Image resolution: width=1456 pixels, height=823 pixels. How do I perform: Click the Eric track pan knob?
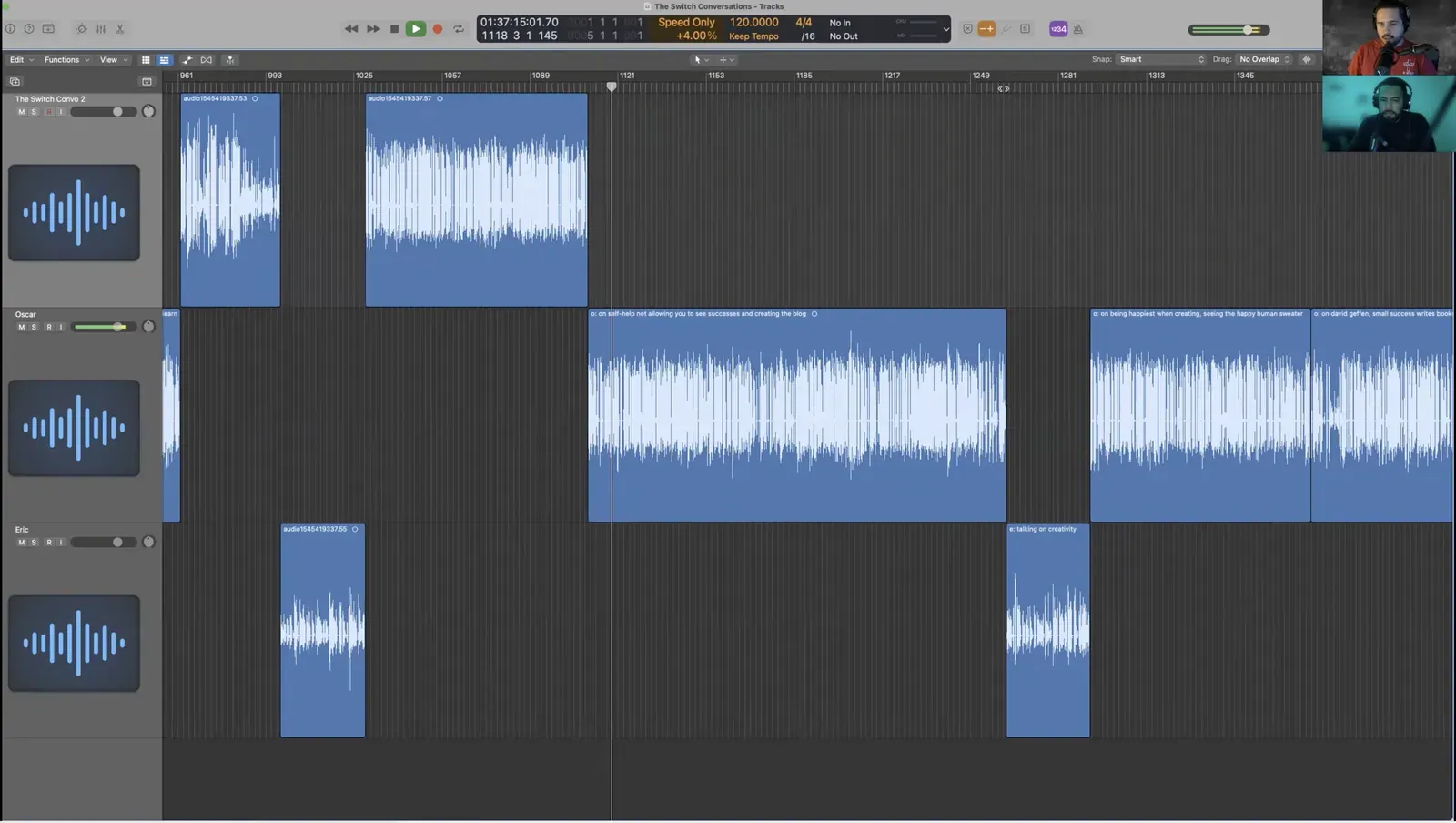pyautogui.click(x=148, y=543)
